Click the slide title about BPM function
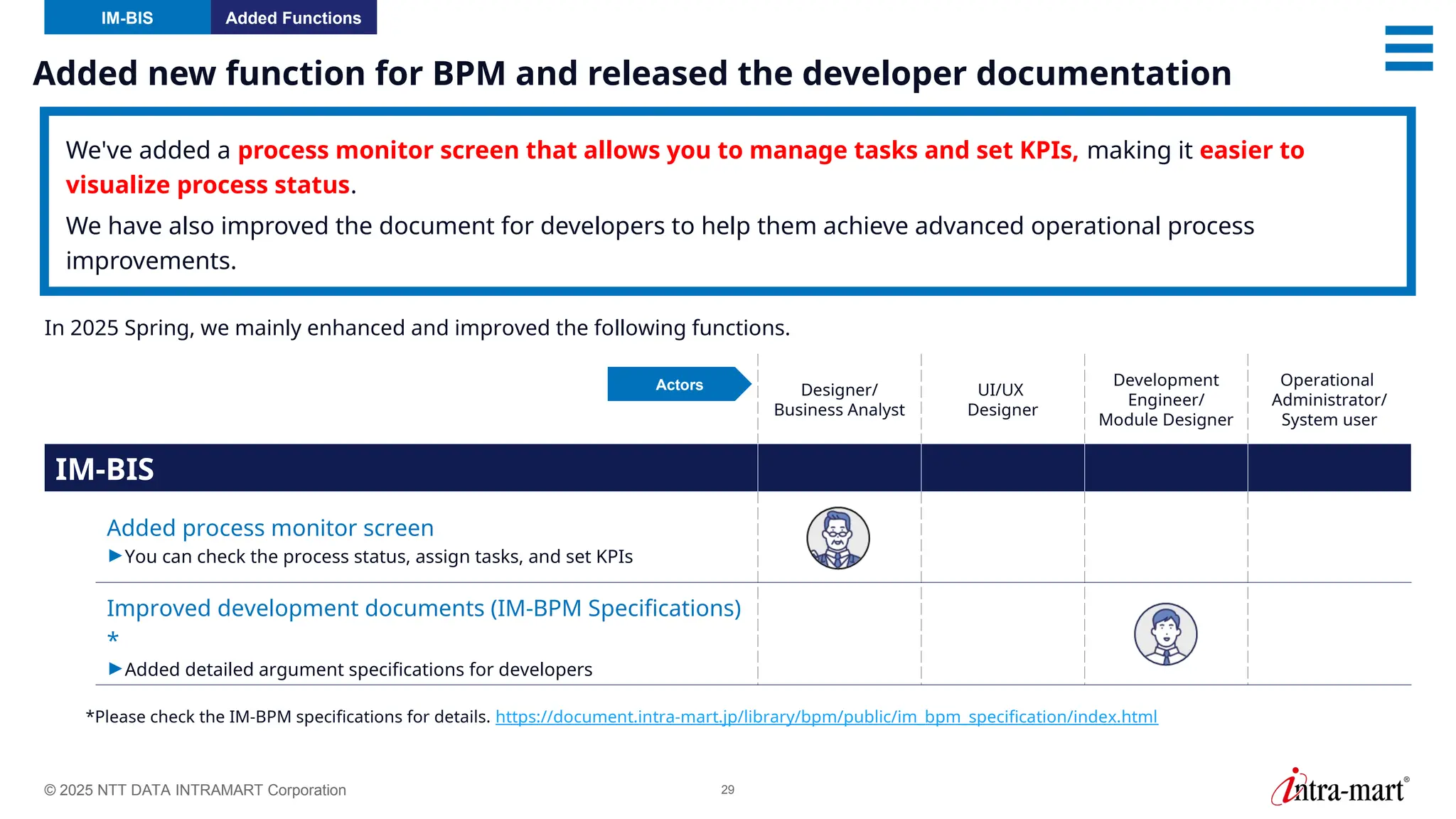Image resolution: width=1456 pixels, height=819 pixels. (x=632, y=73)
